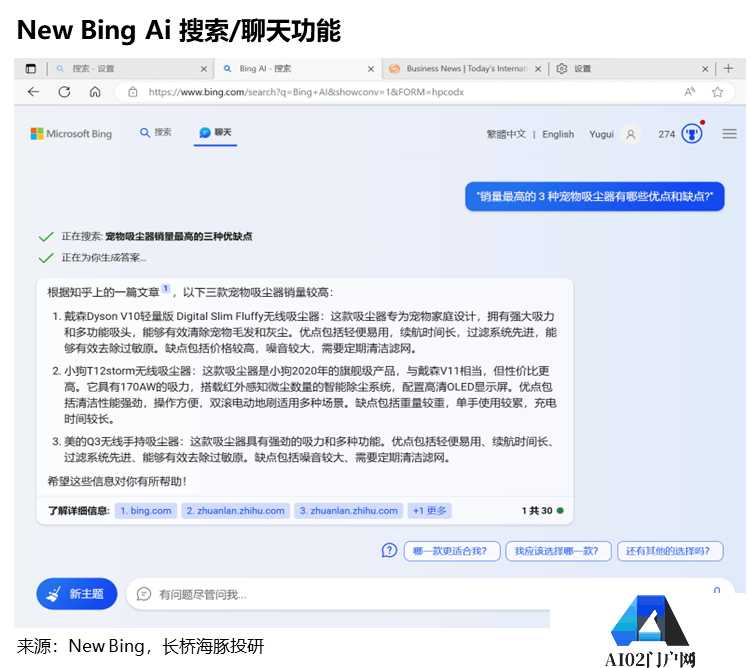Screen dimensions: 750x668
Task: Switch to the Business News tab
Action: pyautogui.click(x=464, y=69)
